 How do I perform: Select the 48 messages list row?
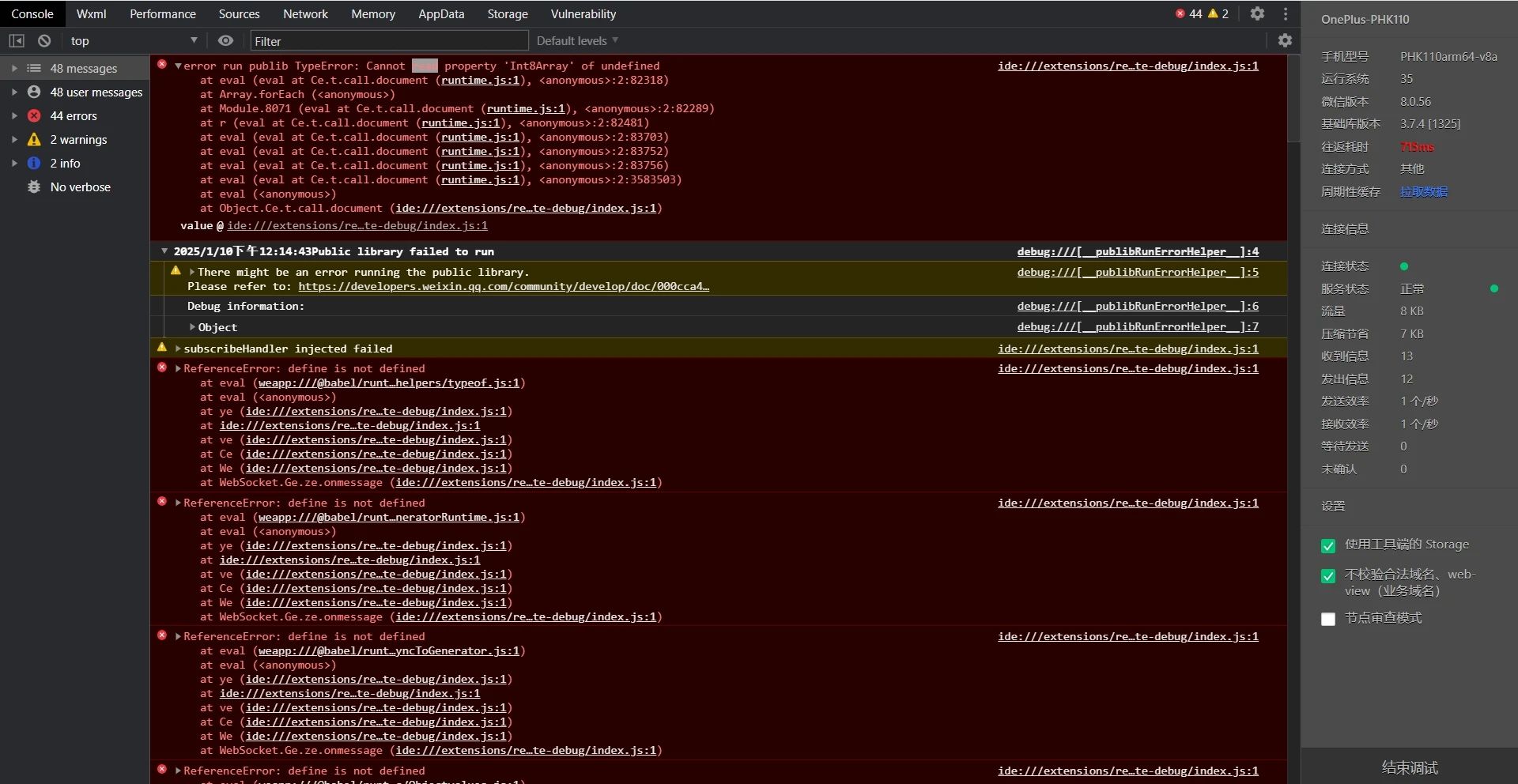coord(74,68)
